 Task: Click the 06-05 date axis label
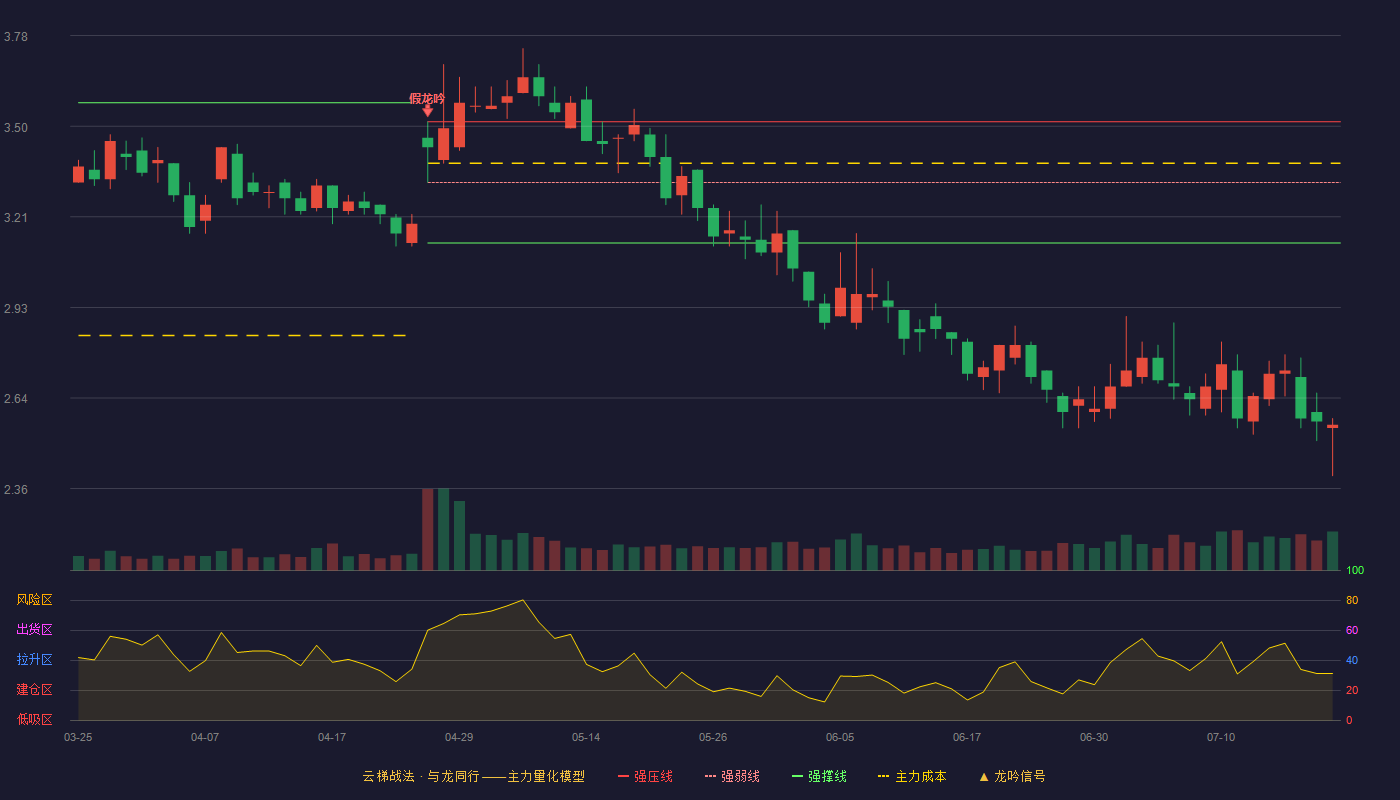(840, 737)
